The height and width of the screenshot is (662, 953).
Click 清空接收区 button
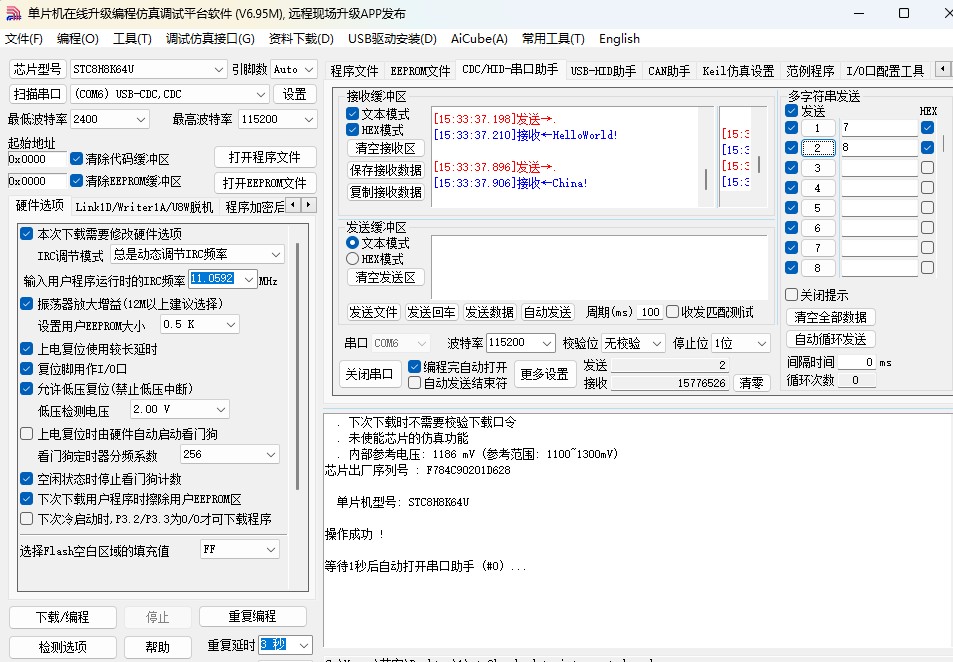point(385,148)
